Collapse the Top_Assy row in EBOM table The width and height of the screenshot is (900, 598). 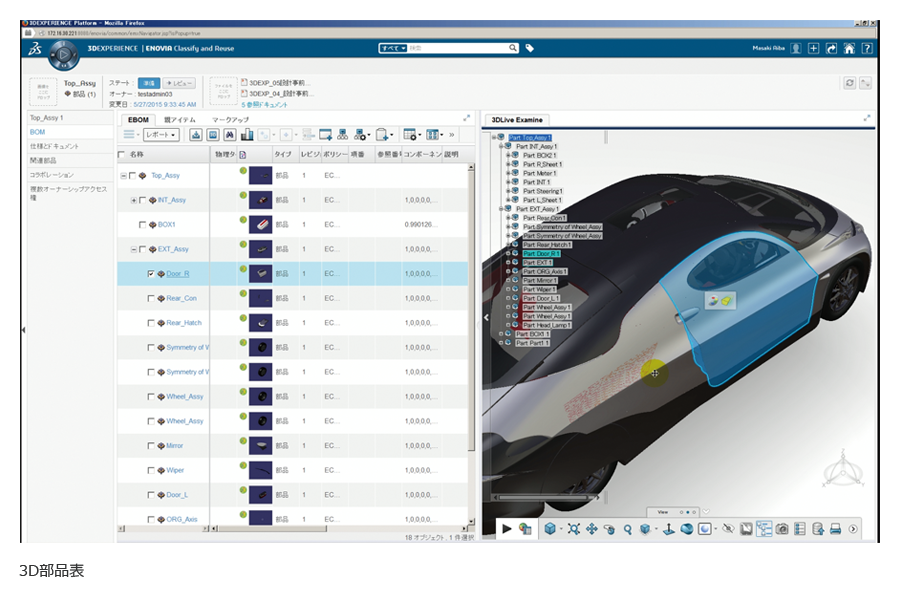click(123, 176)
